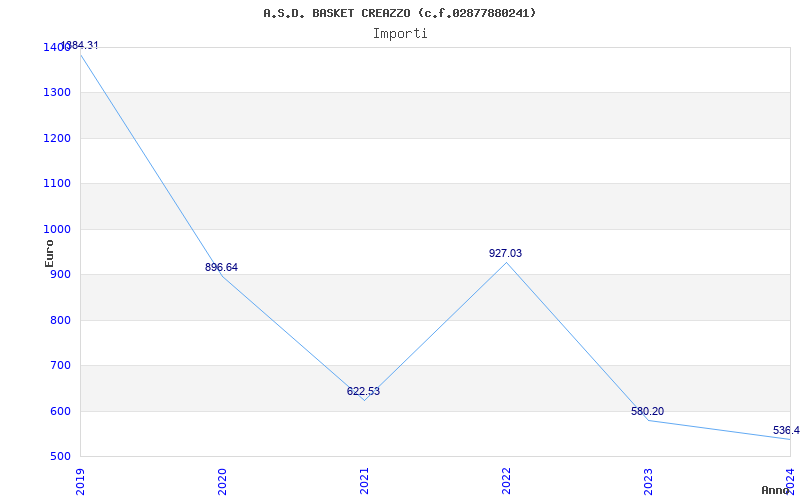Click the 2021 year tick label
The height and width of the screenshot is (500, 800).
tap(364, 481)
